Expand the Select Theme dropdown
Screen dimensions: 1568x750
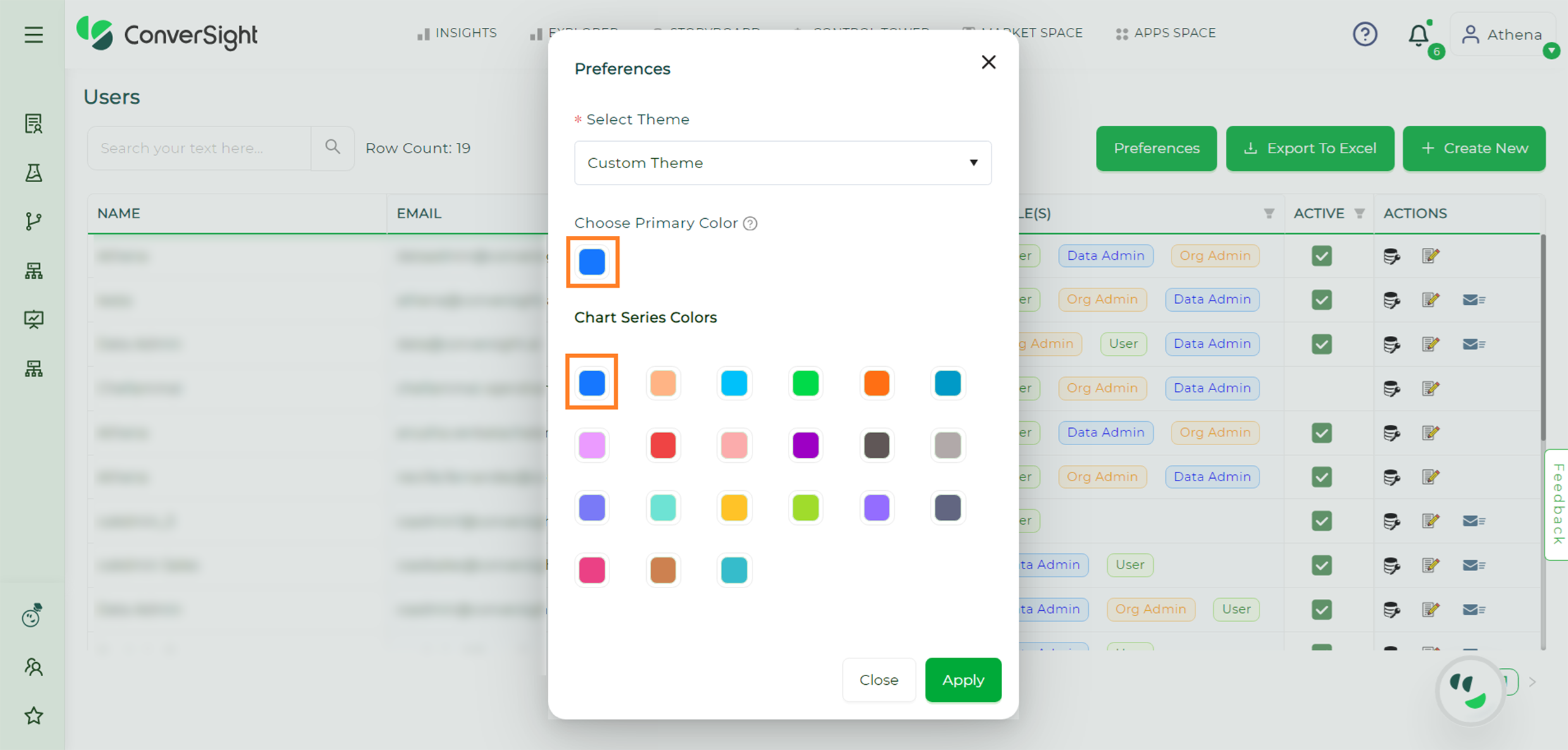(x=782, y=163)
